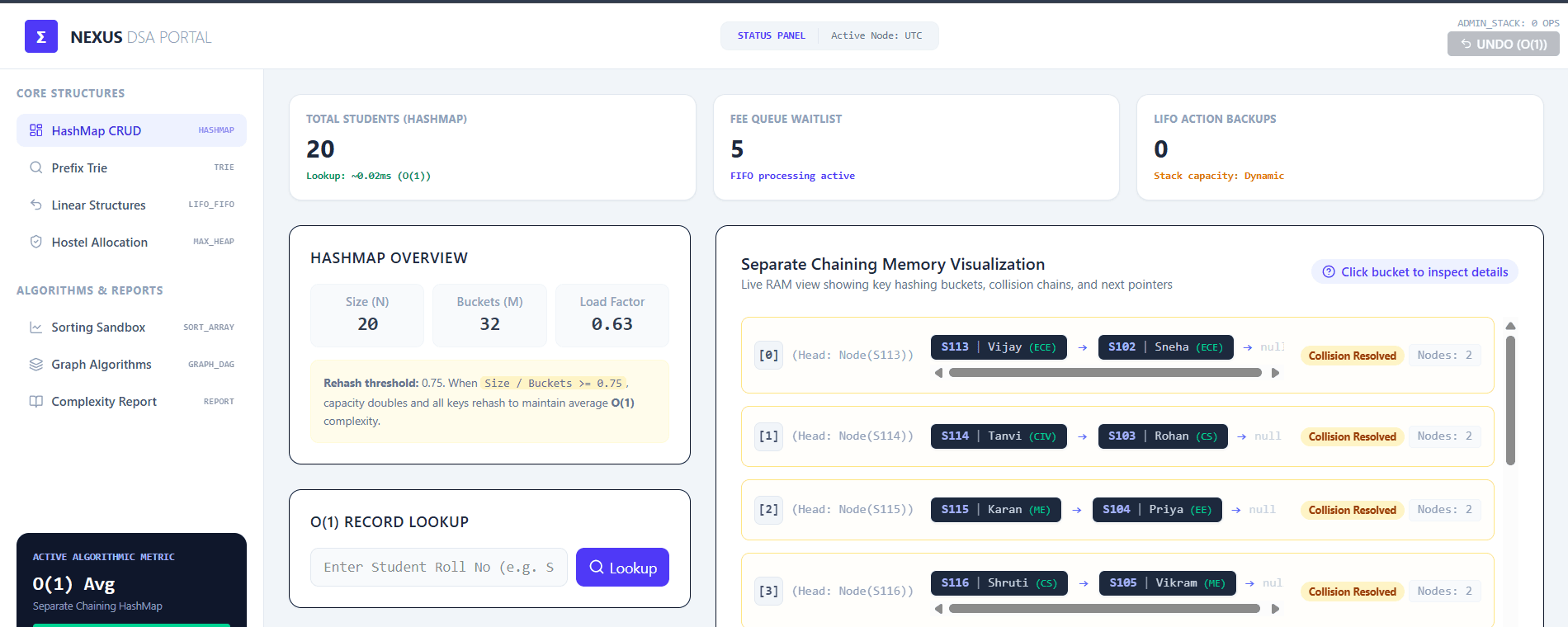Click the Hostel Allocation shield icon

tap(36, 242)
